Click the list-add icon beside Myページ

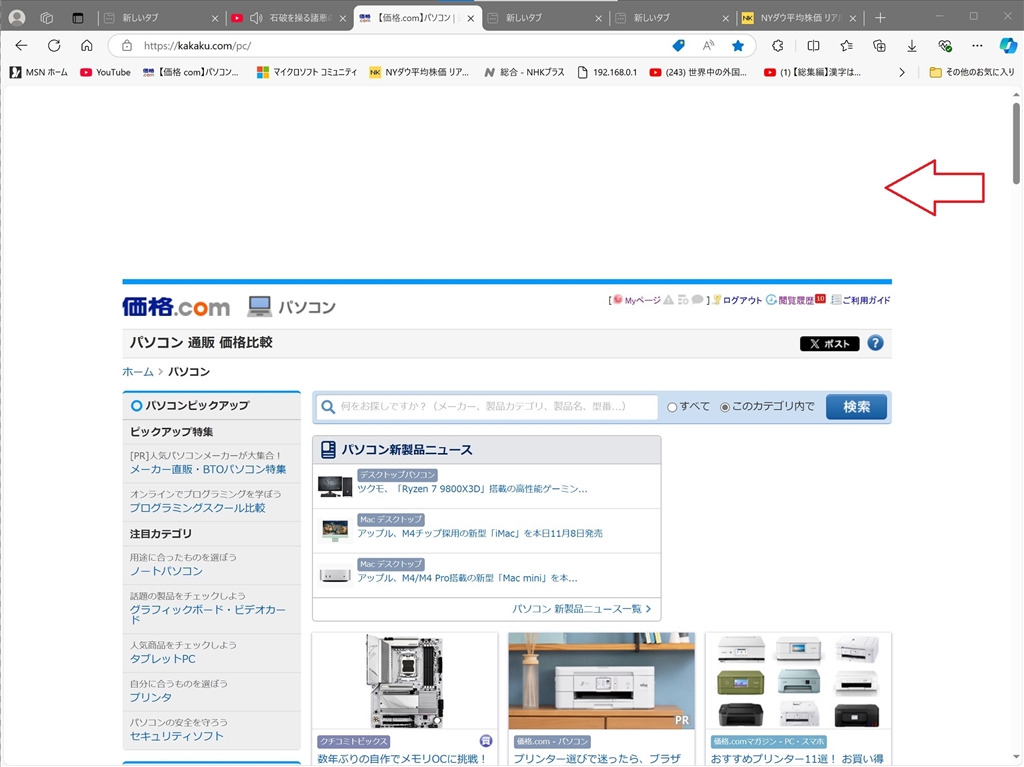coord(683,300)
